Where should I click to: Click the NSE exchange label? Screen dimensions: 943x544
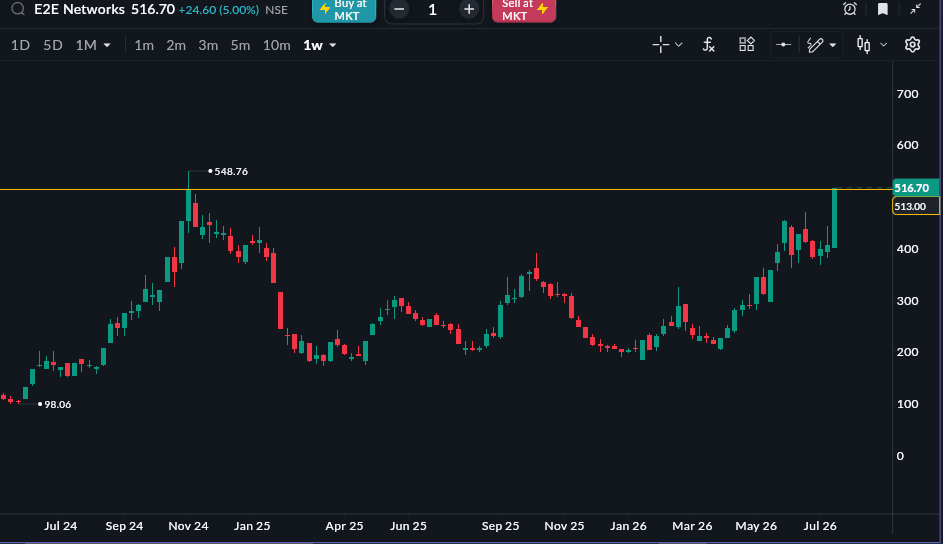277,10
